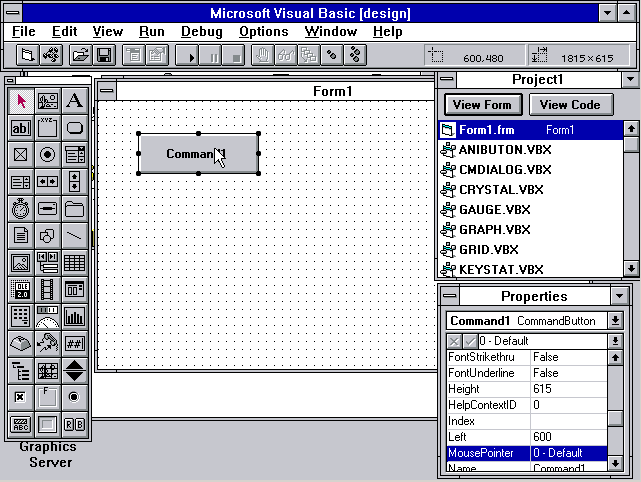Choose the Label tool (letter A)
This screenshot has width=641, height=482.
click(x=74, y=101)
